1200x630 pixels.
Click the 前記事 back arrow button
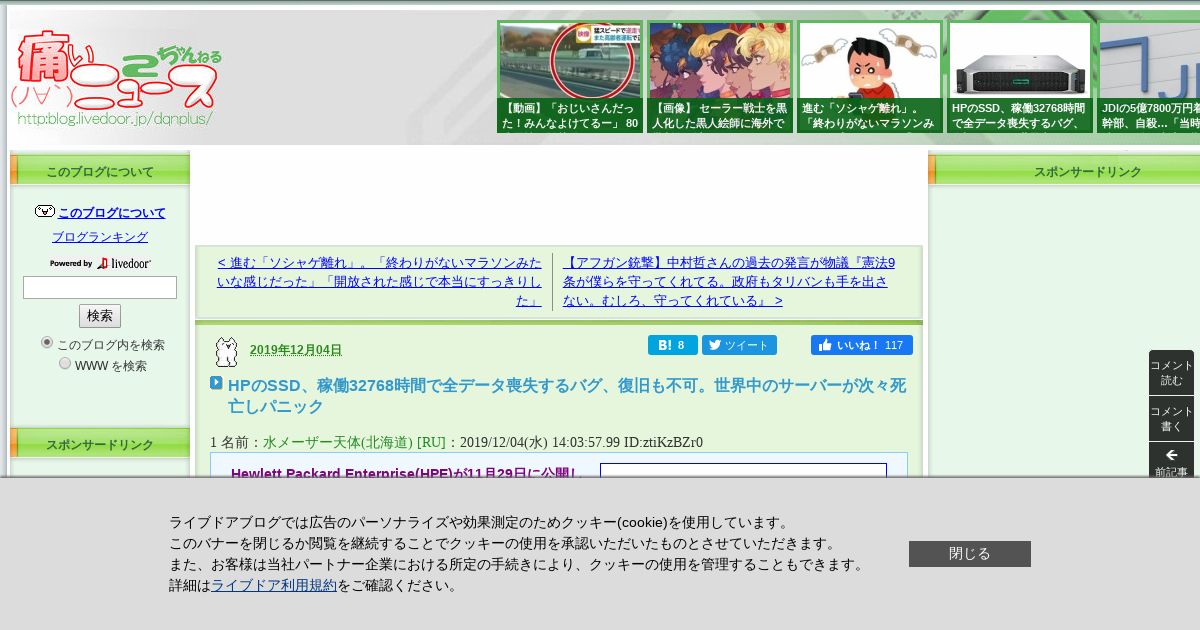1171,461
